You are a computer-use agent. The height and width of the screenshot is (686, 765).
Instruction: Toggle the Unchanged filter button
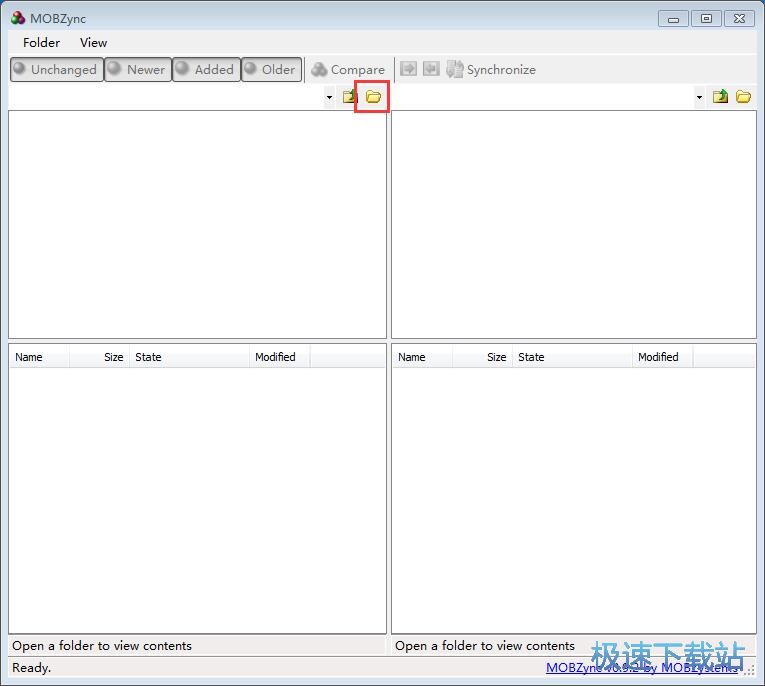pyautogui.click(x=56, y=69)
